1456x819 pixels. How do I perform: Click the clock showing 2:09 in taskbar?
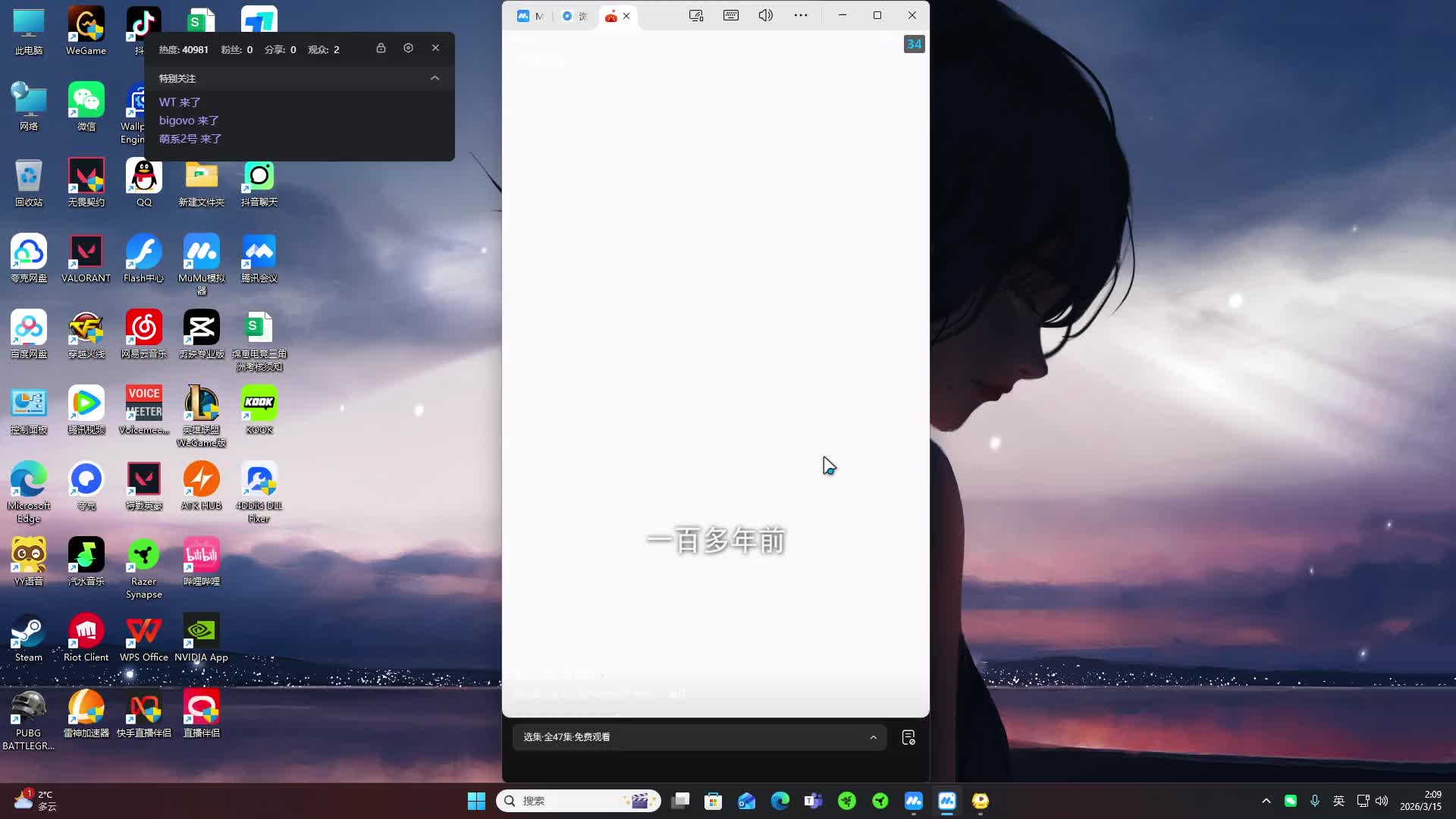(1420, 800)
